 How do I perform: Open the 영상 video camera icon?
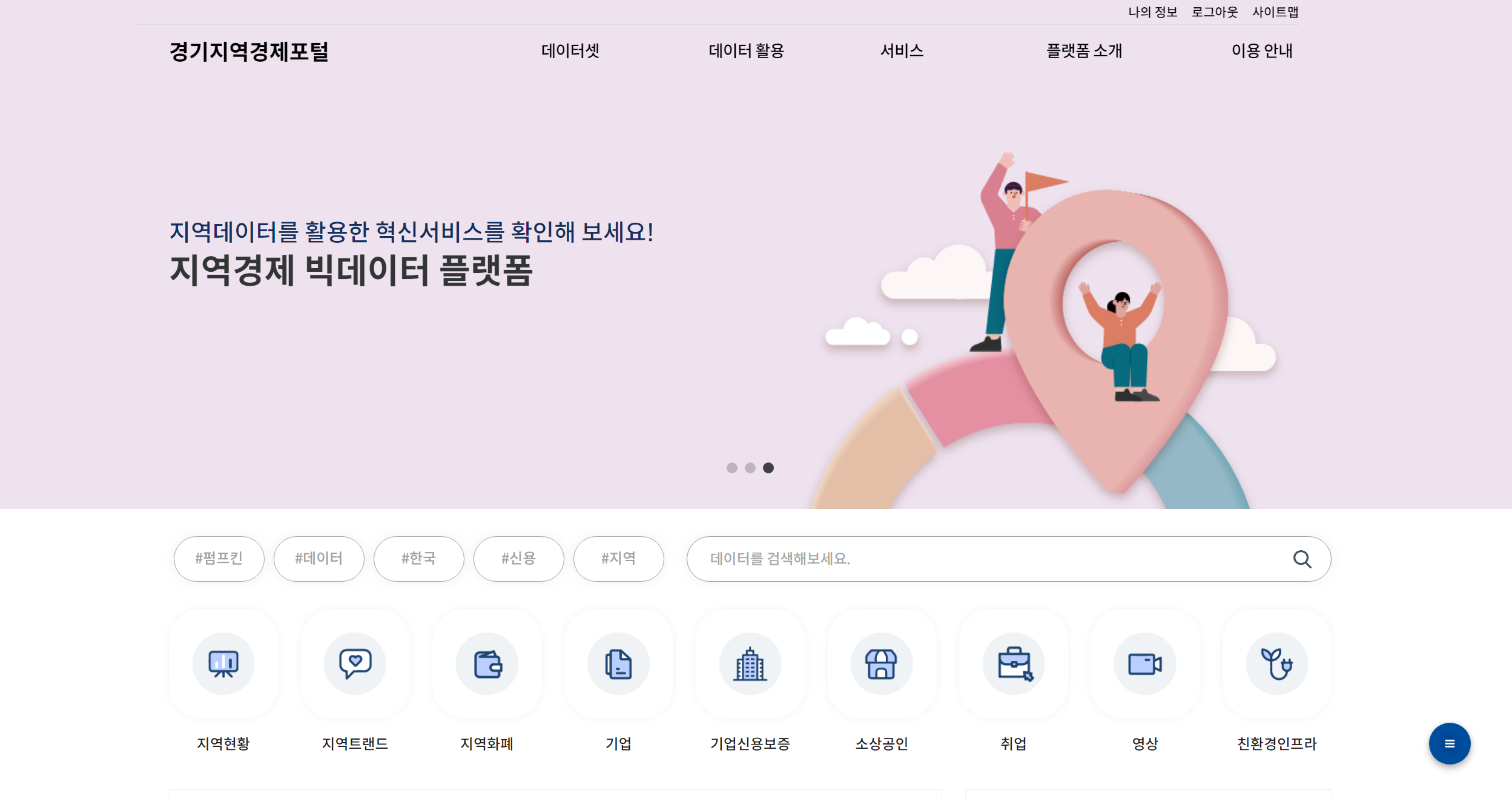coord(1145,663)
